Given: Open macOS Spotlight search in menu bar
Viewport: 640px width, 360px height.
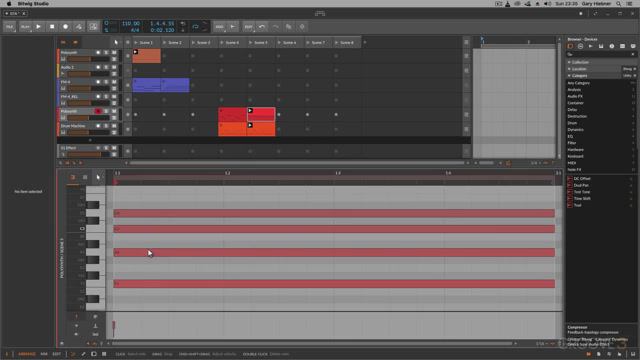Looking at the screenshot, I should coord(618,4).
